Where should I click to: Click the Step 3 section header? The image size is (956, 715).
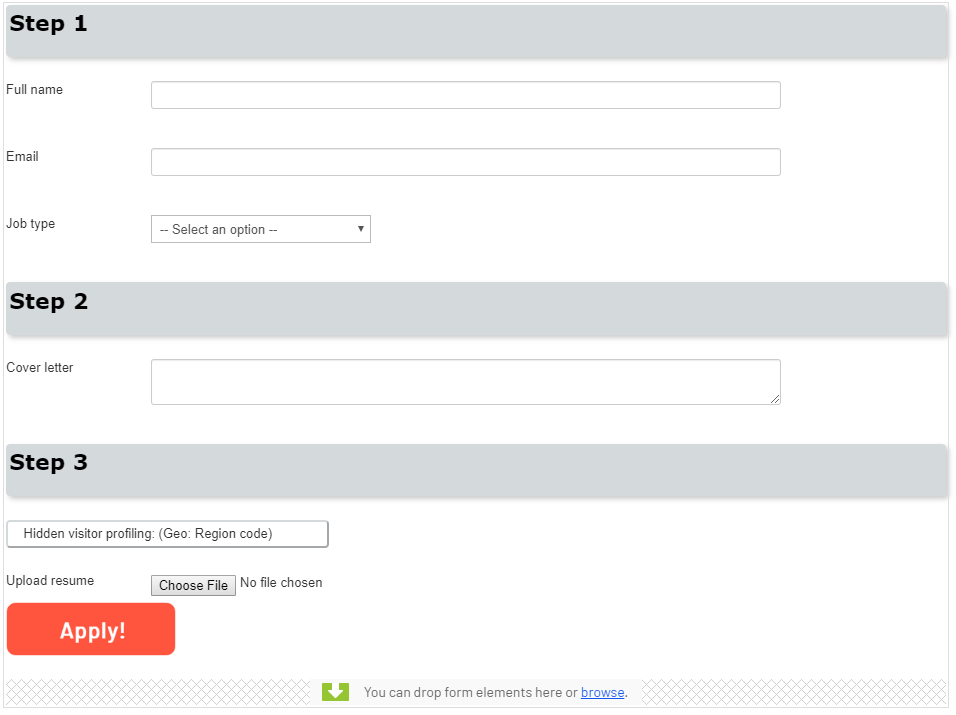[48, 462]
